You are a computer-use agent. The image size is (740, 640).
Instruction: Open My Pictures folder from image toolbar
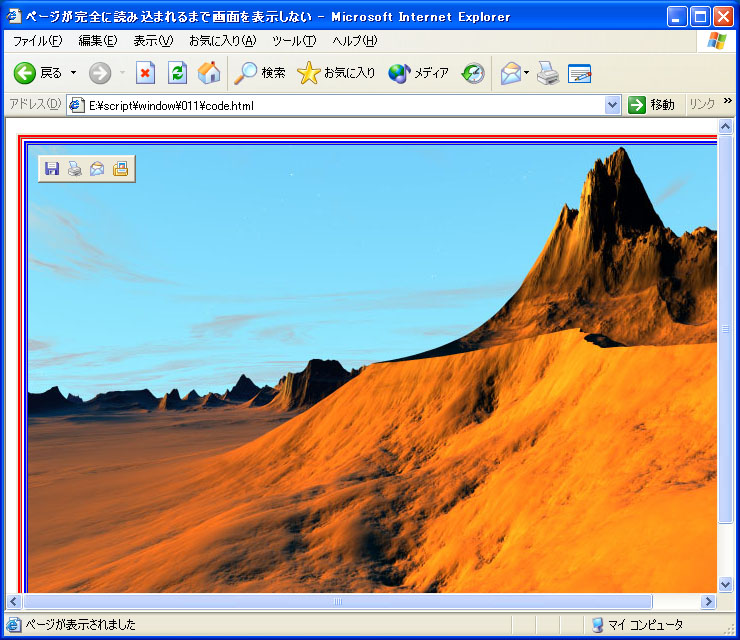coord(120,168)
